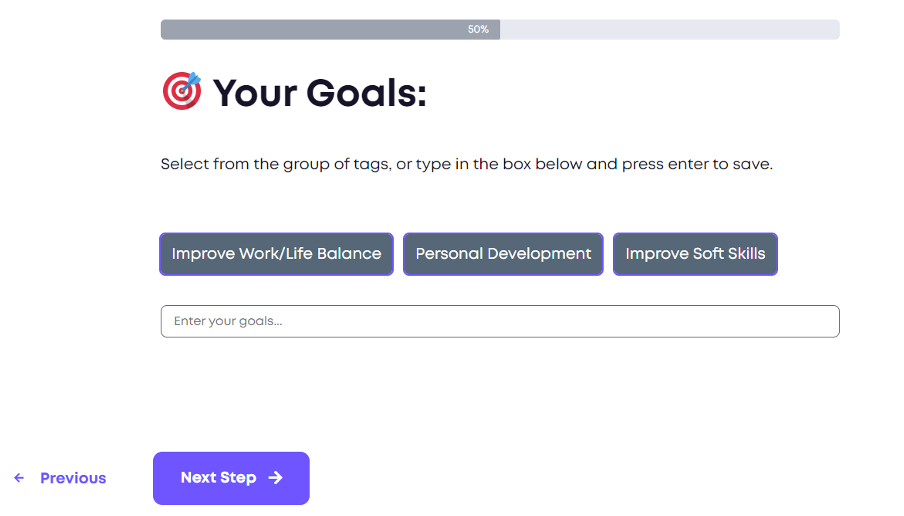
Task: Click the tag selection instruction sentence
Action: tap(466, 164)
